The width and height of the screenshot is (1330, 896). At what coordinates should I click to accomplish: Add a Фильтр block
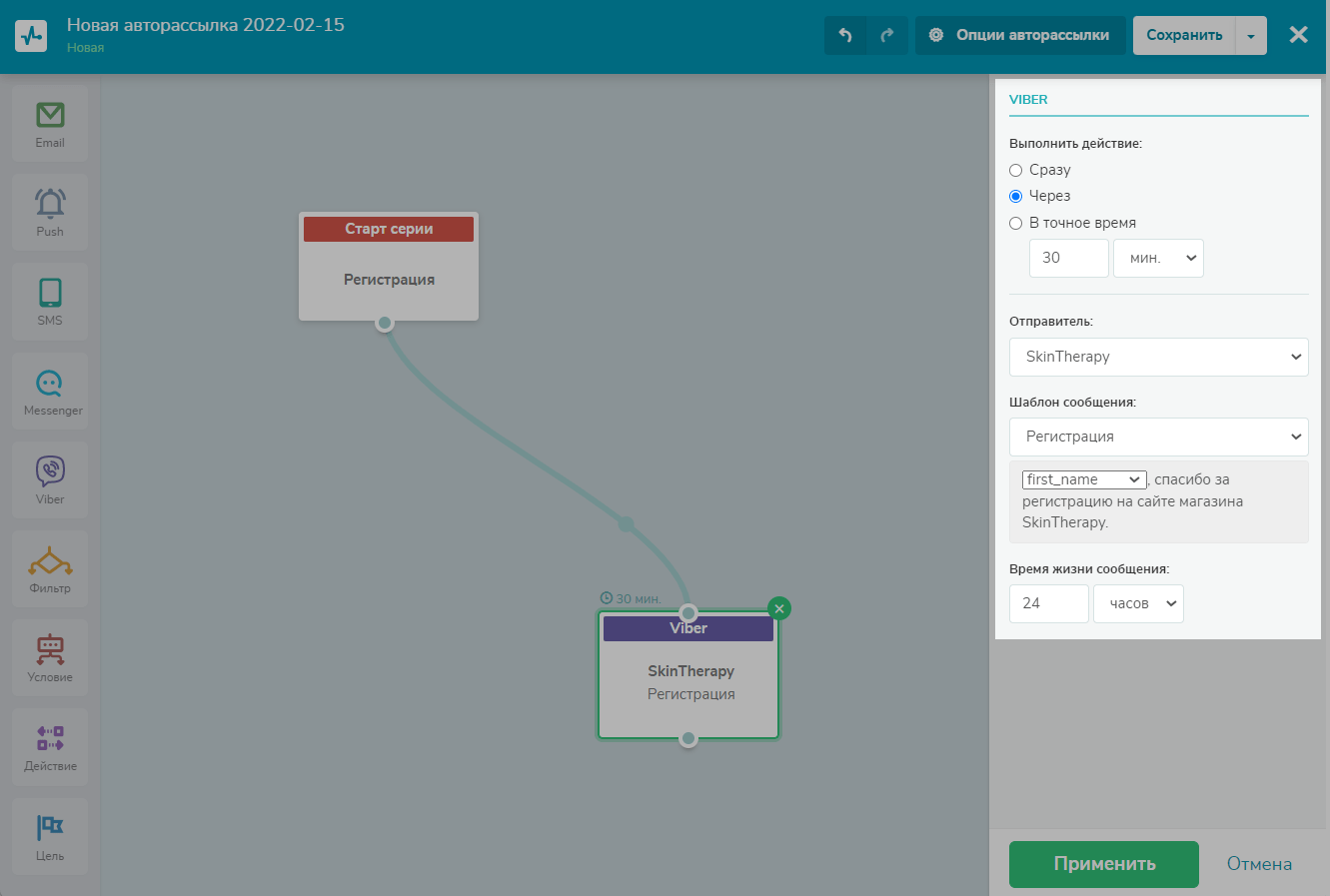[x=50, y=569]
